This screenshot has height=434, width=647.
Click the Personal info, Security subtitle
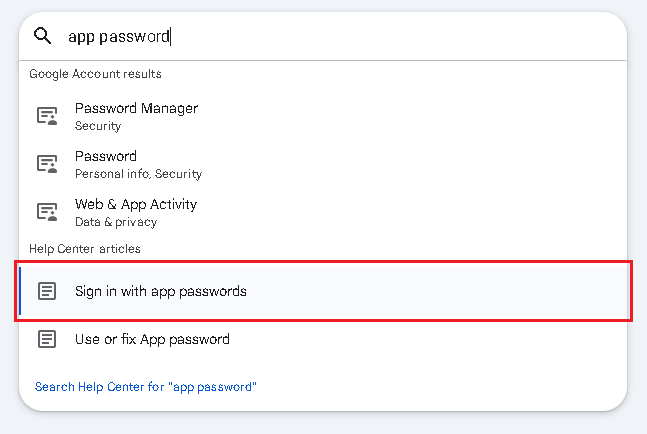(138, 174)
